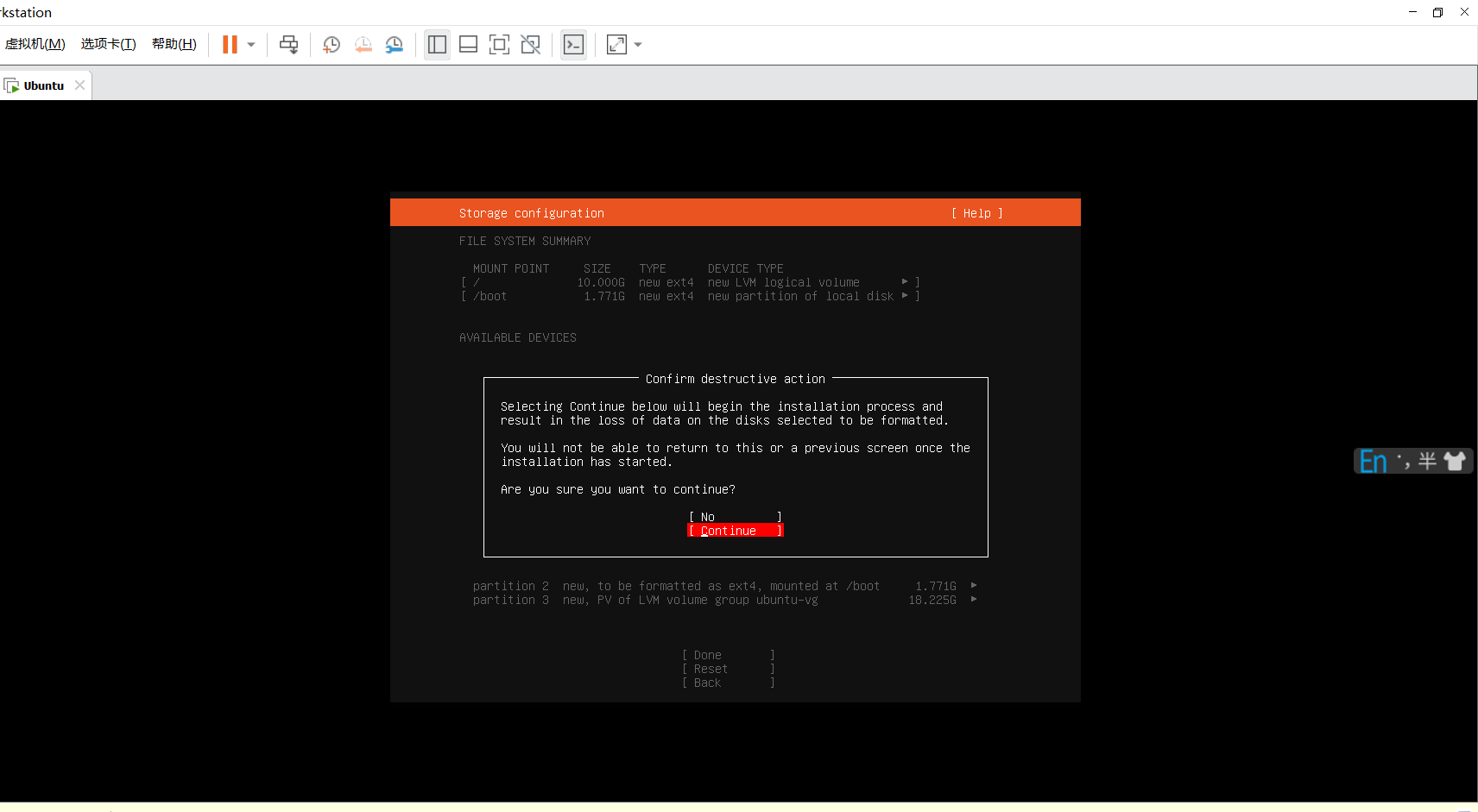Select the new LVM logical volume entry
Image resolution: width=1478 pixels, height=812 pixels.
[x=691, y=282]
